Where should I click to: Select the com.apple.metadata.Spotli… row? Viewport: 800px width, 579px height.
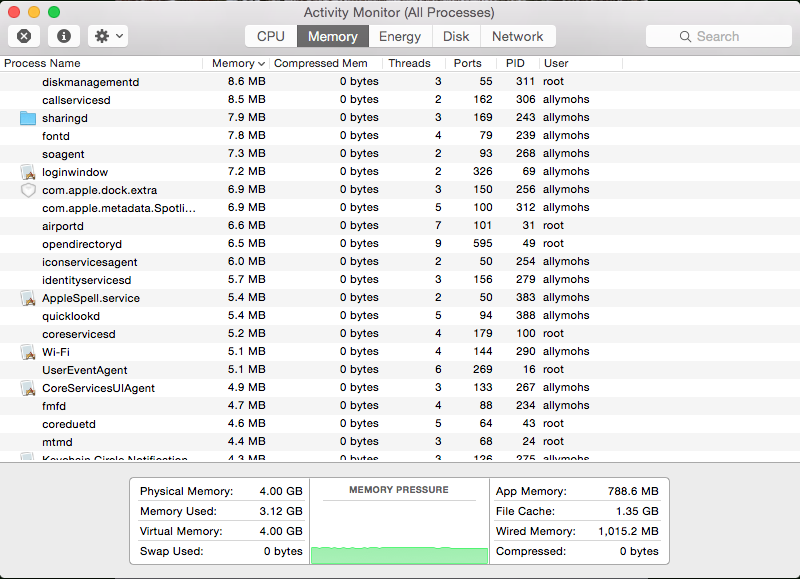(x=400, y=208)
